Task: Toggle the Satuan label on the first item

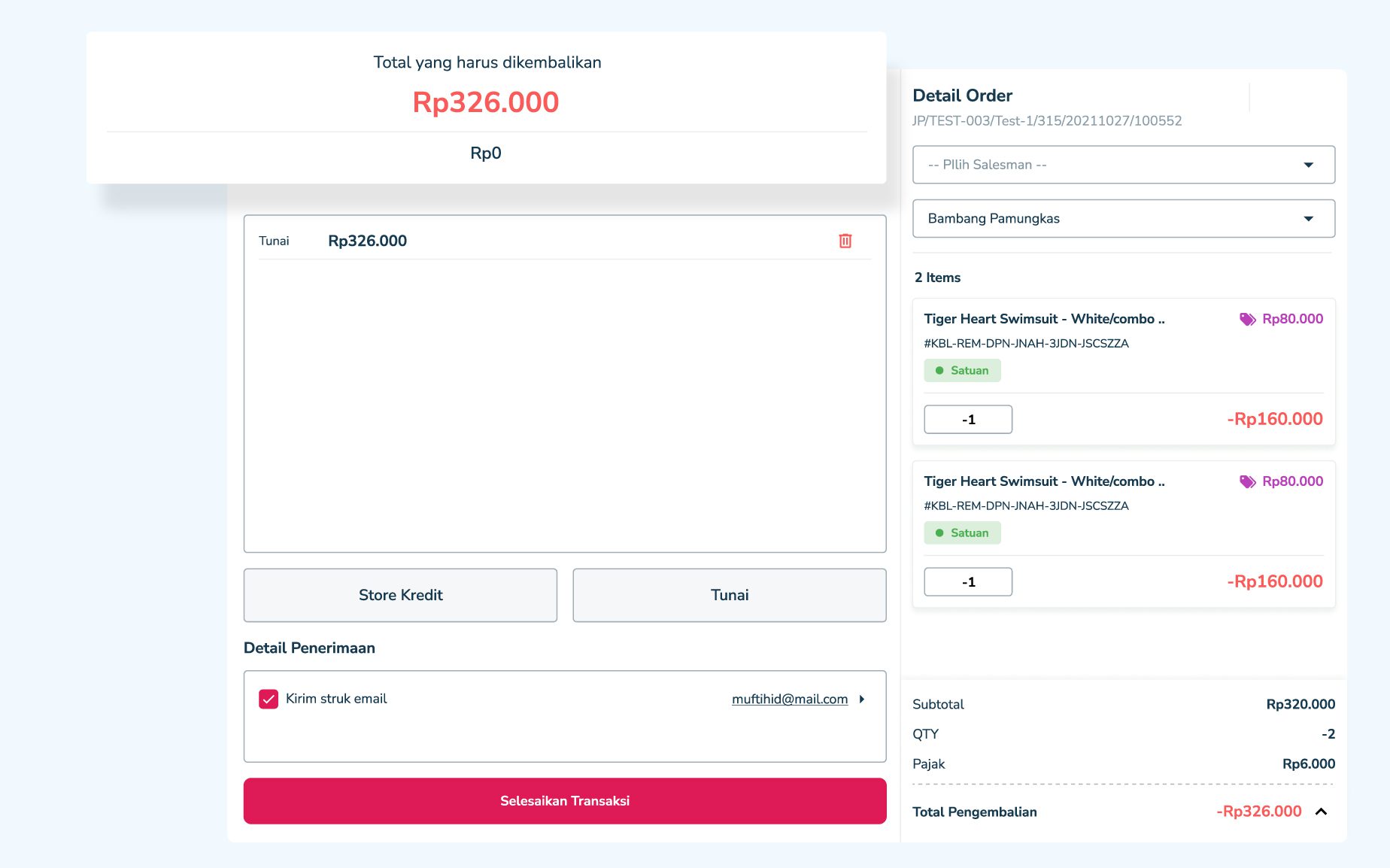Action: (963, 370)
